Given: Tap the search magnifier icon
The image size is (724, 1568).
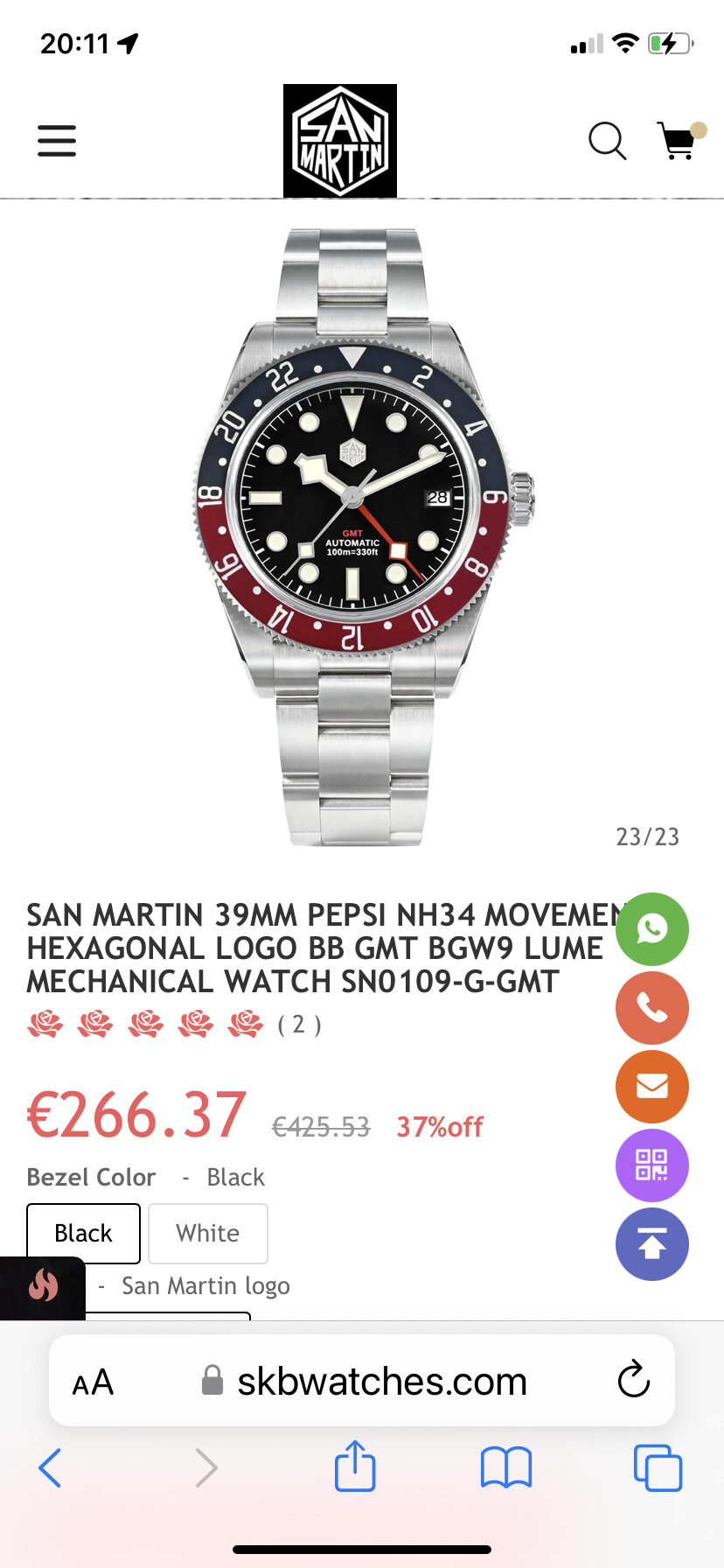Looking at the screenshot, I should pyautogui.click(x=607, y=141).
